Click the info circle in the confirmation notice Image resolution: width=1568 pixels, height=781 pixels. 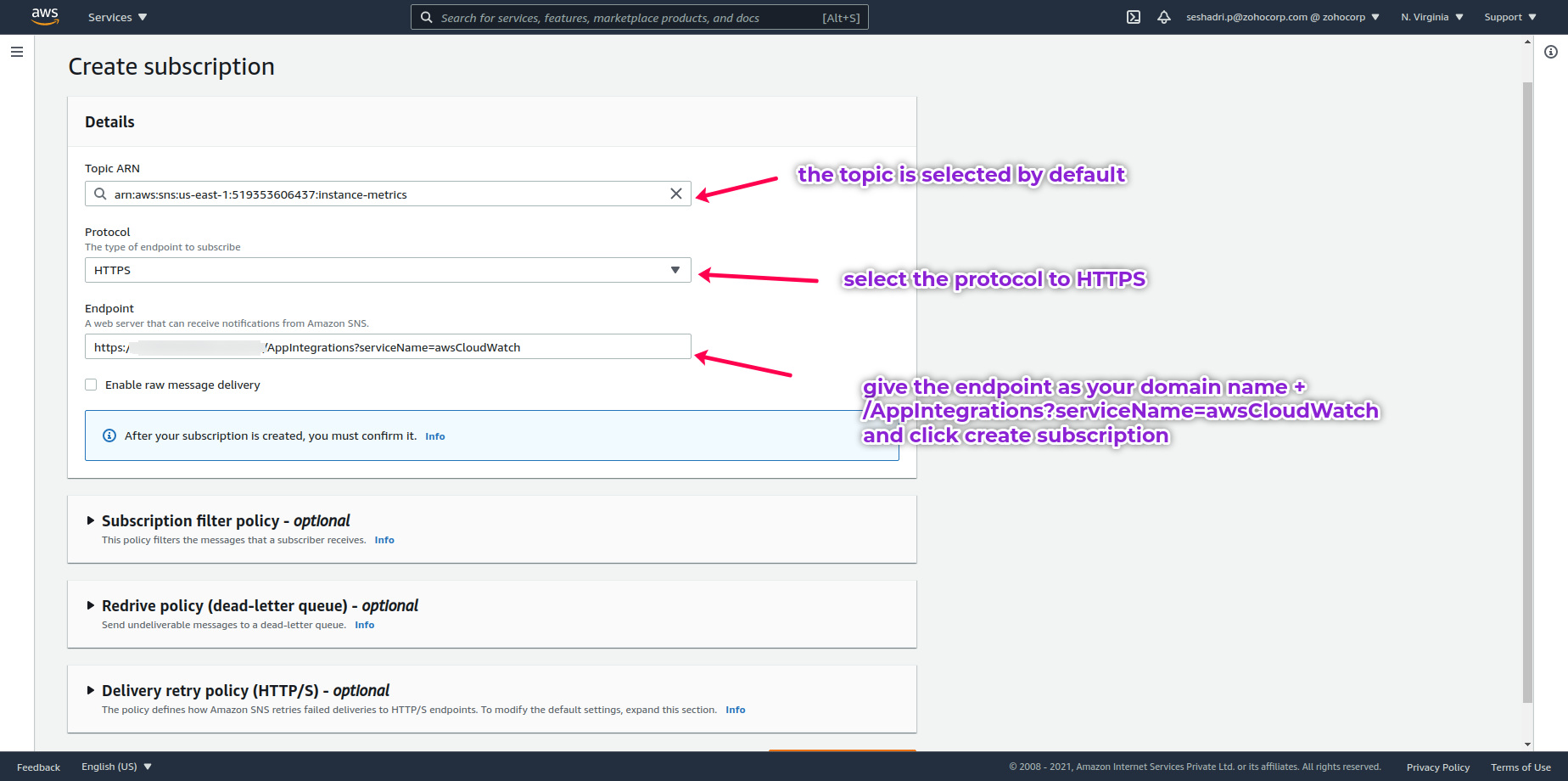pos(109,435)
